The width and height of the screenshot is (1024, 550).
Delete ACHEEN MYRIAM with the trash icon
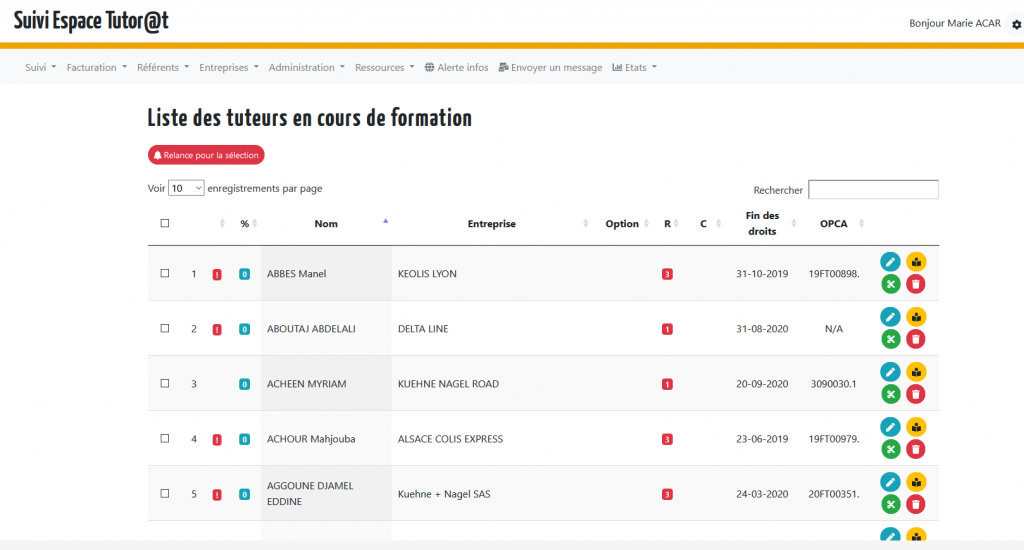916,394
